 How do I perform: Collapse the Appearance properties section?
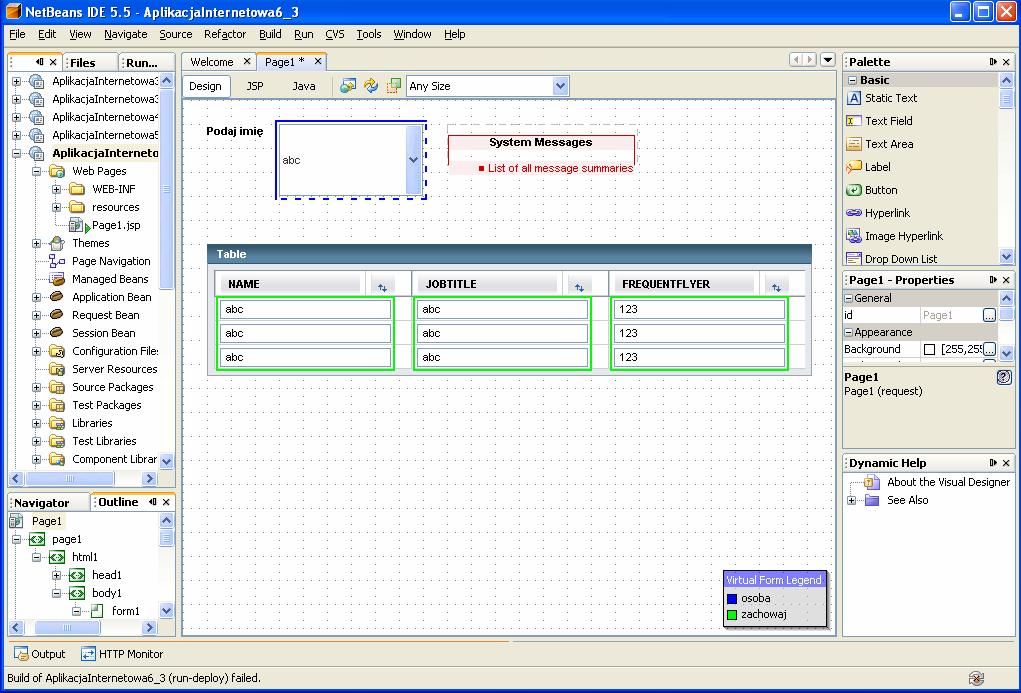848,332
